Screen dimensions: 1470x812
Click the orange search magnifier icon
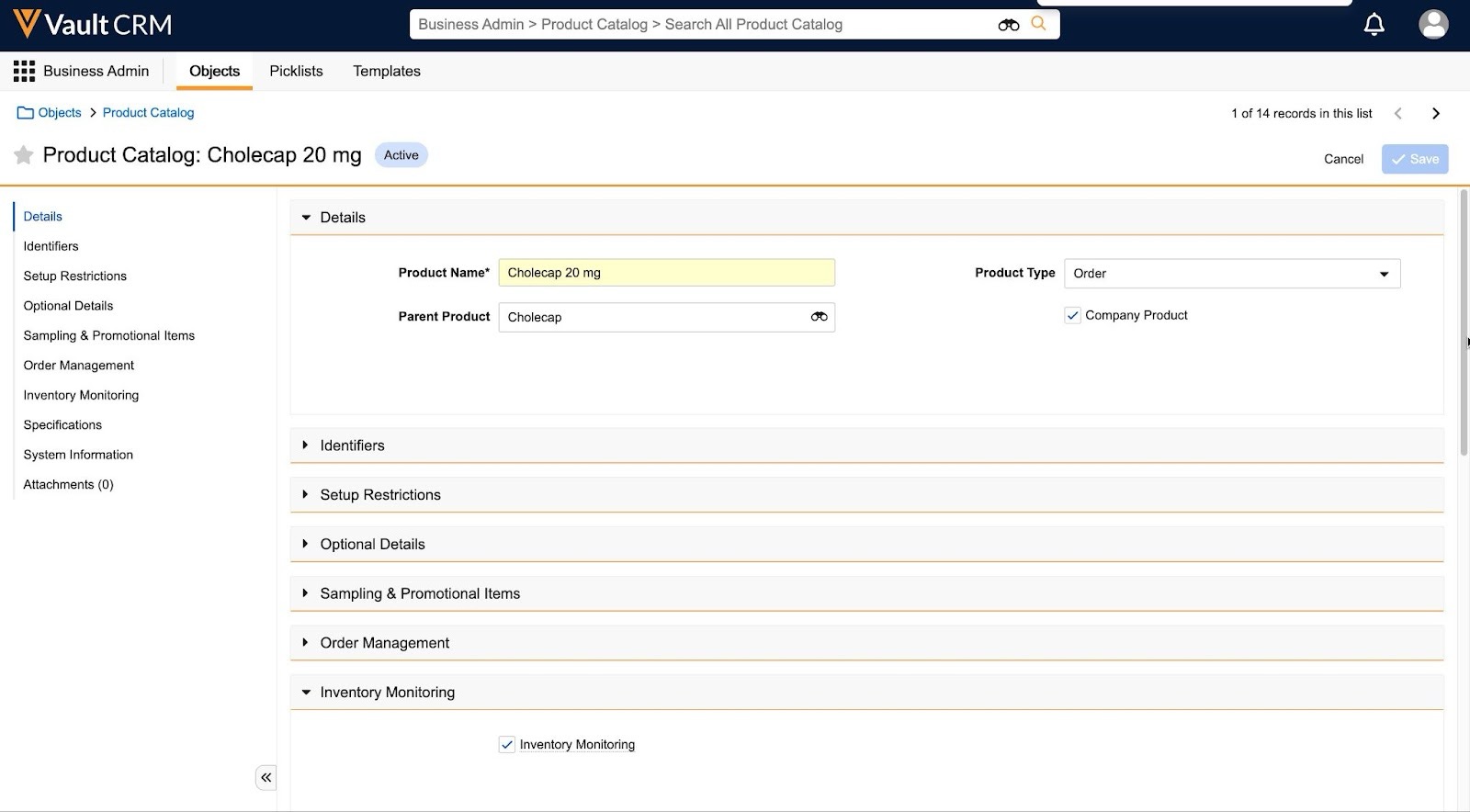(x=1038, y=24)
